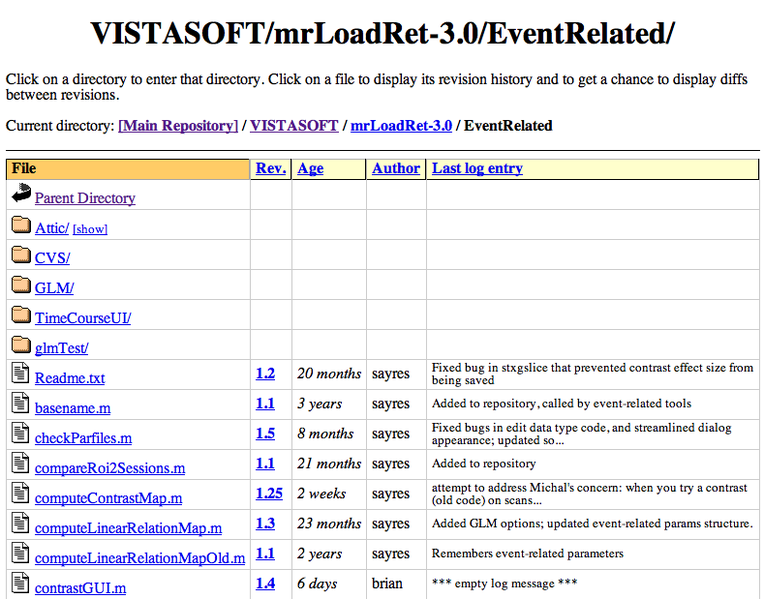Click the document icon next to contrastGUI.m

(x=21, y=584)
